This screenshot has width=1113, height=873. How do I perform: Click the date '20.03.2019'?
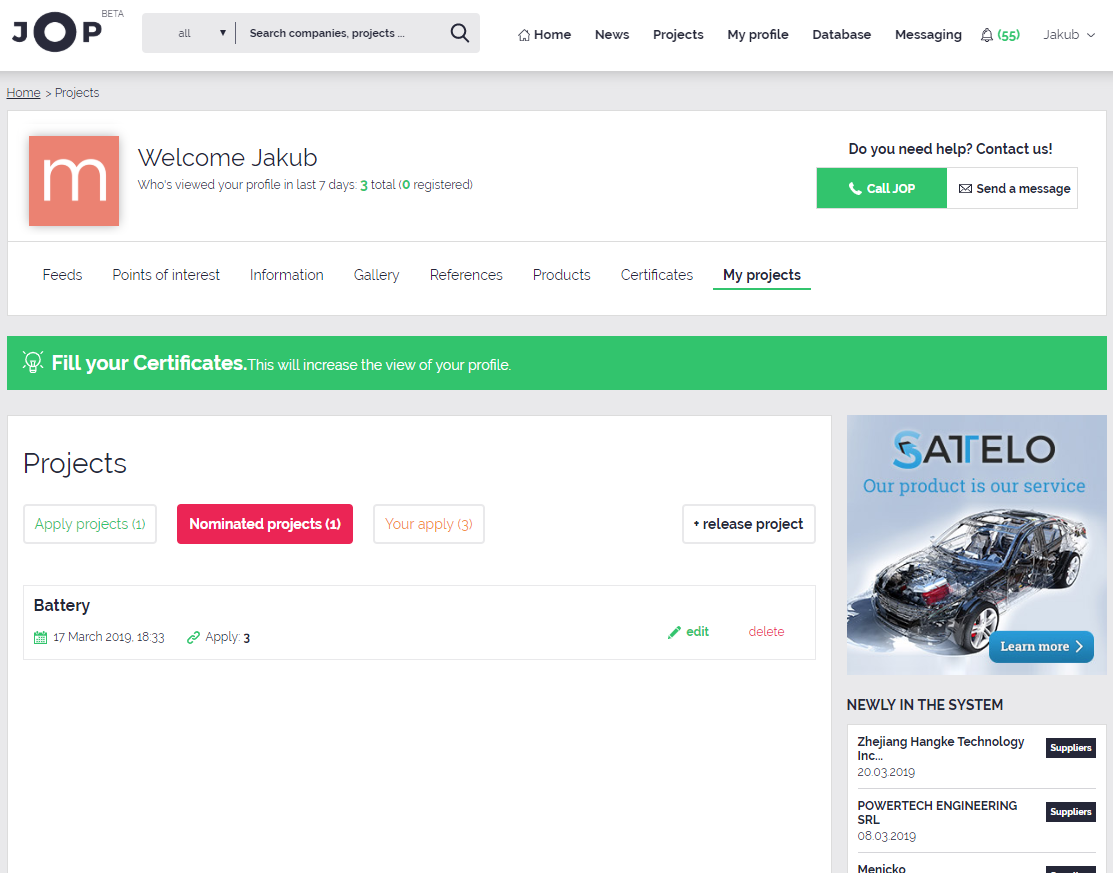click(x=886, y=772)
